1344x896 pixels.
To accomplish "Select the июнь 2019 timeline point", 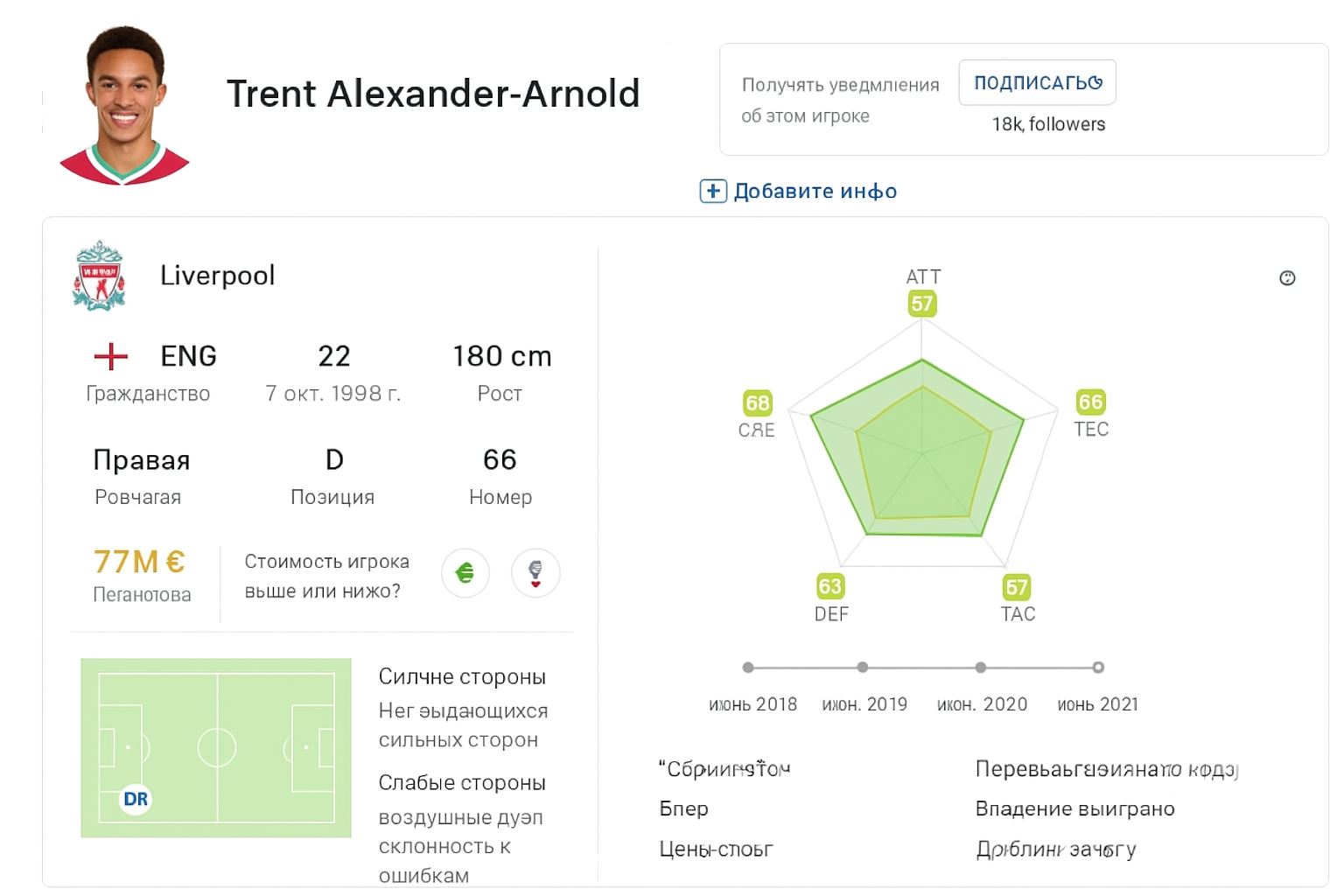I will [x=863, y=668].
